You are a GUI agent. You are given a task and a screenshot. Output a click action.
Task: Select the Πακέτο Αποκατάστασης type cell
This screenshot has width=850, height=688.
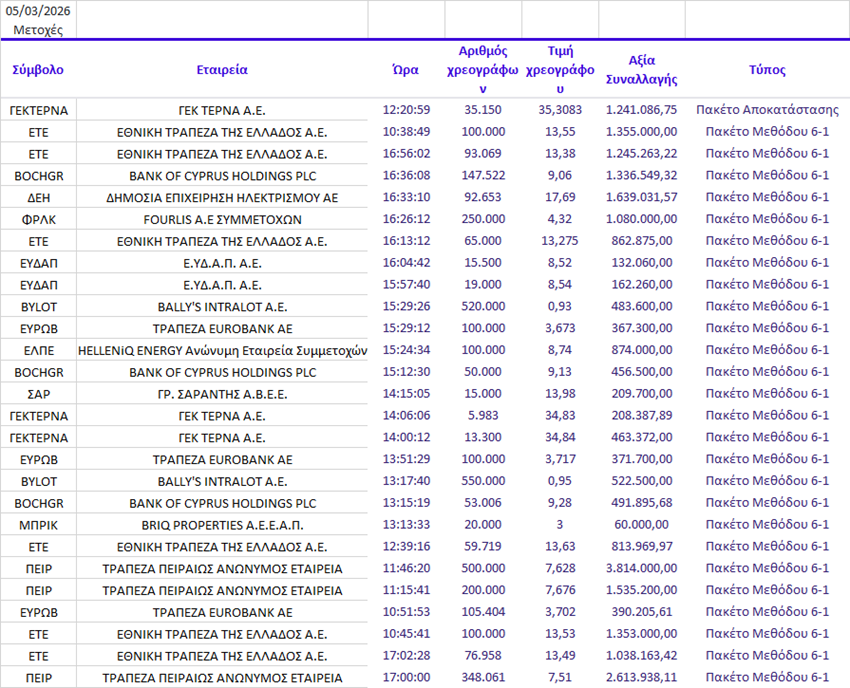[x=767, y=110]
